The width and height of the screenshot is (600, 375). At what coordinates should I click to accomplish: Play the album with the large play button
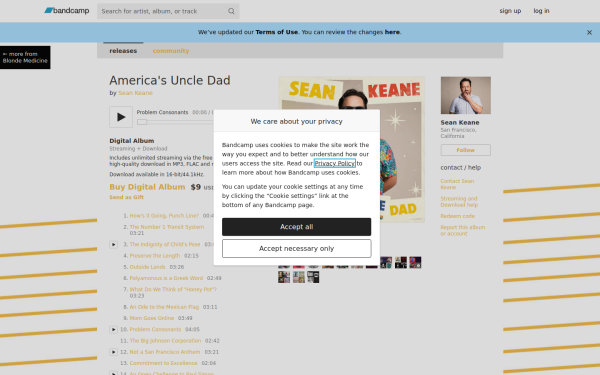pos(121,117)
